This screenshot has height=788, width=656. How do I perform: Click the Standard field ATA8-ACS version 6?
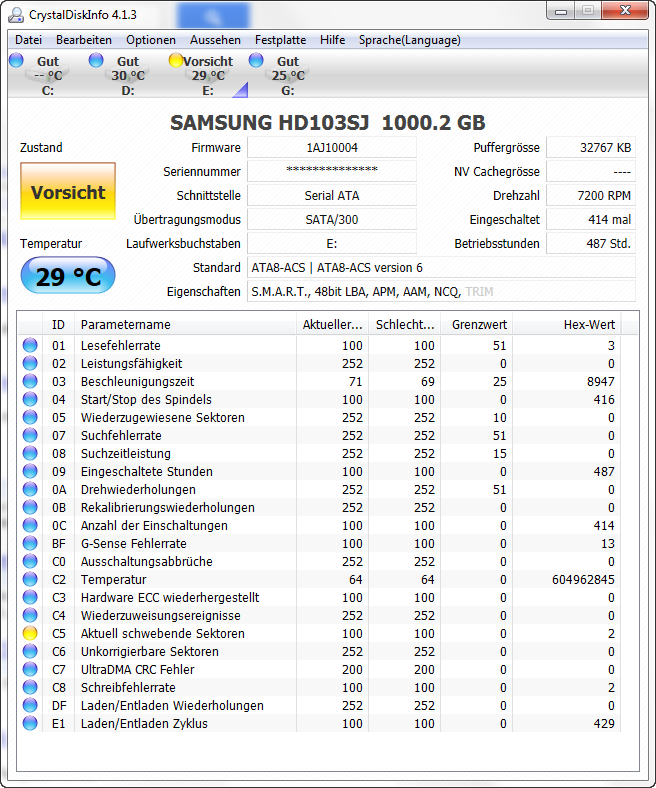(441, 268)
